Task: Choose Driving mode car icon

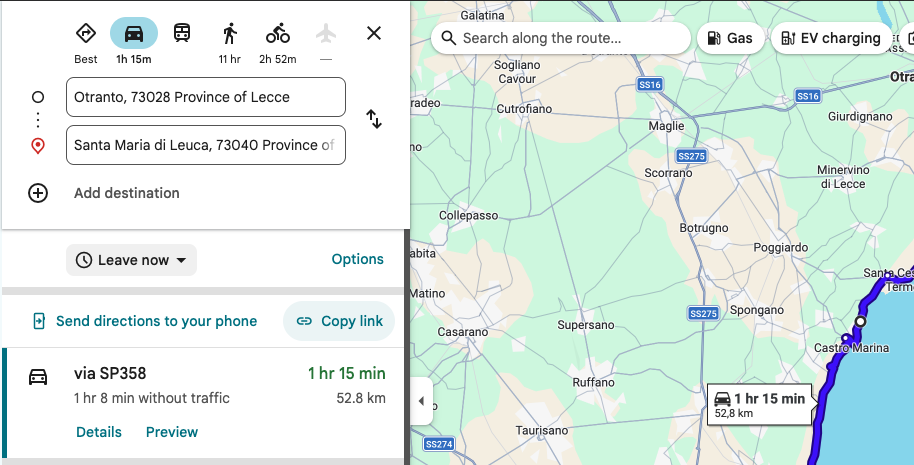Action: pos(134,33)
